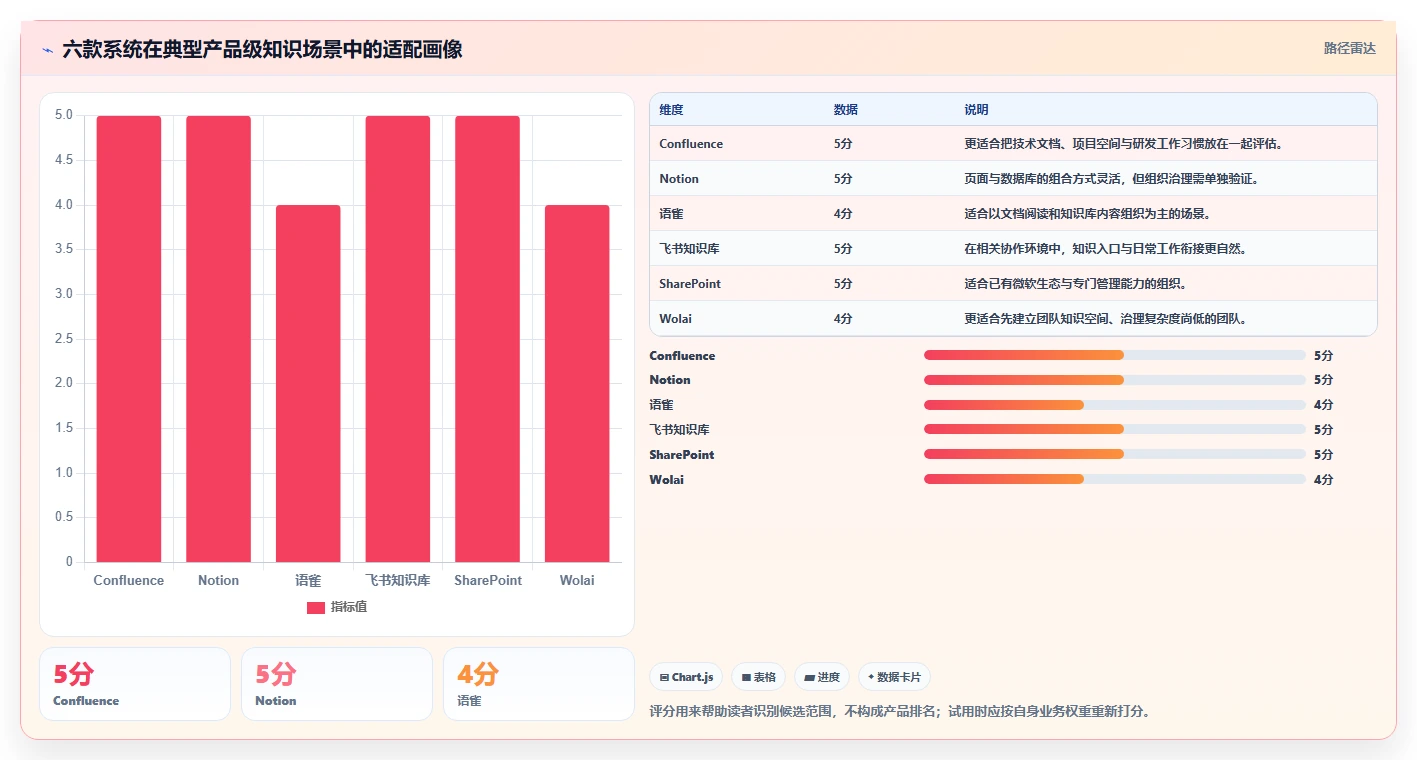Open the Notion 5分 data card
Viewport: 1417px width, 760px height.
337,684
